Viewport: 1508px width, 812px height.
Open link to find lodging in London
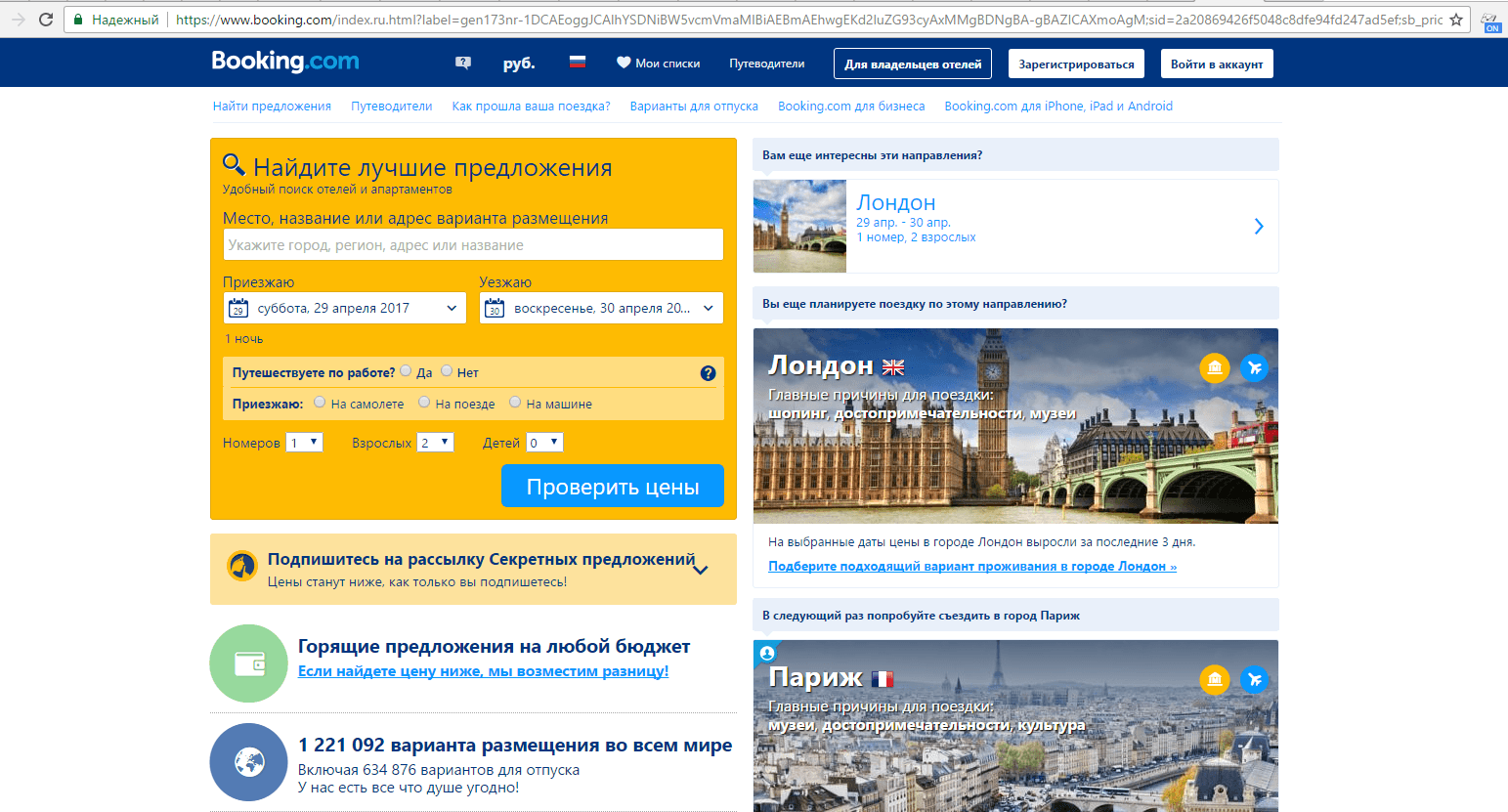click(972, 567)
